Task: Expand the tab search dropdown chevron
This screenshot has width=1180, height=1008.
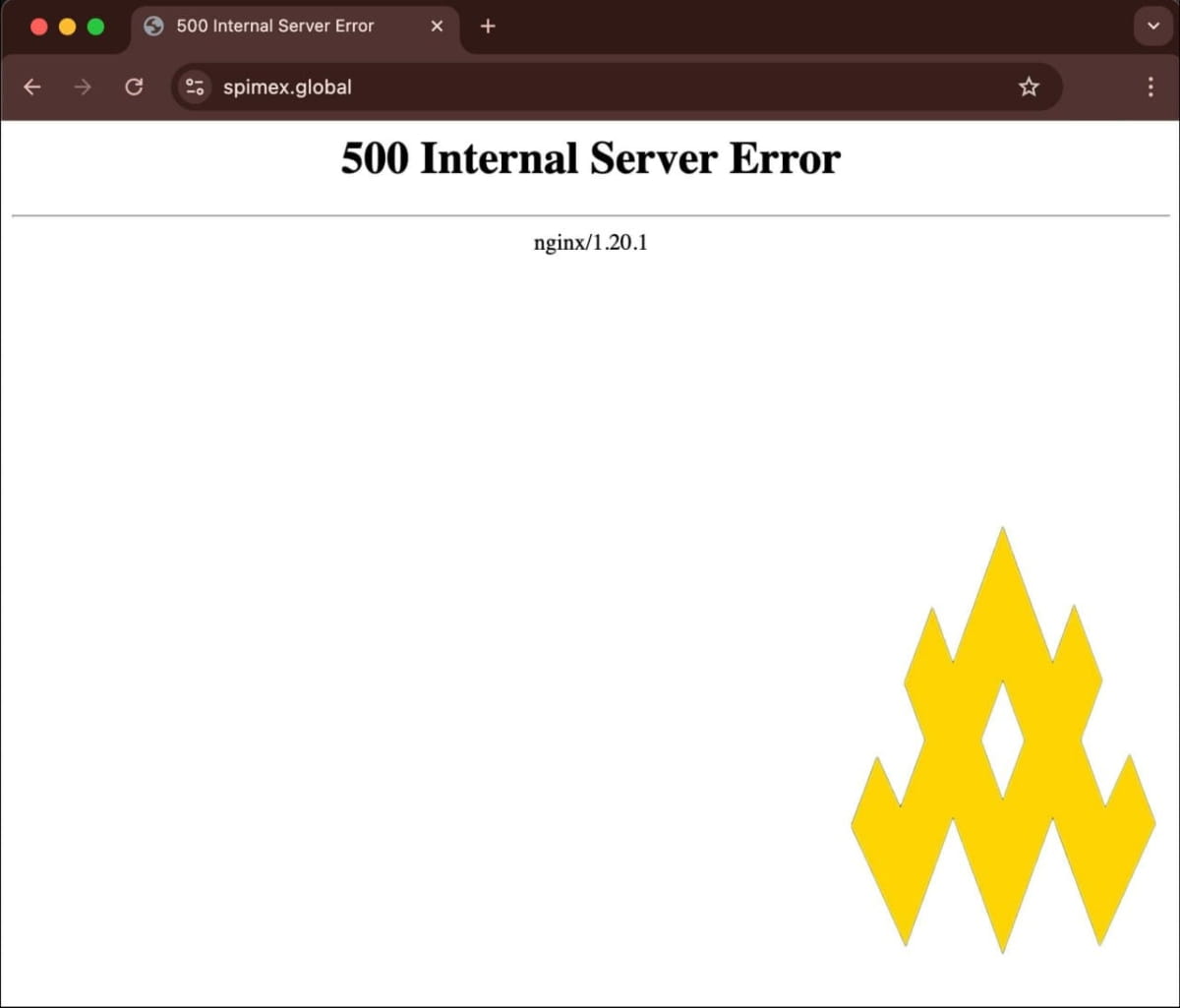Action: point(1153,27)
